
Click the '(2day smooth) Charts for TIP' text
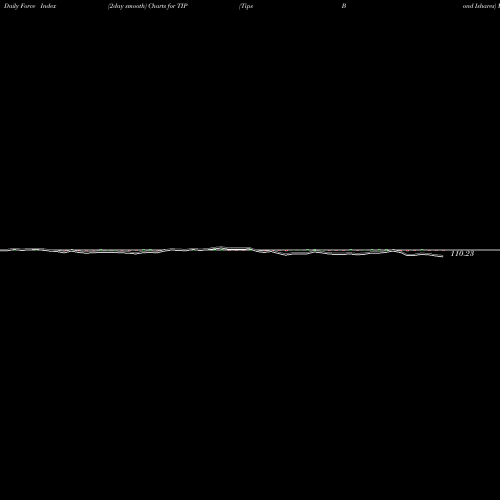[x=148, y=6]
